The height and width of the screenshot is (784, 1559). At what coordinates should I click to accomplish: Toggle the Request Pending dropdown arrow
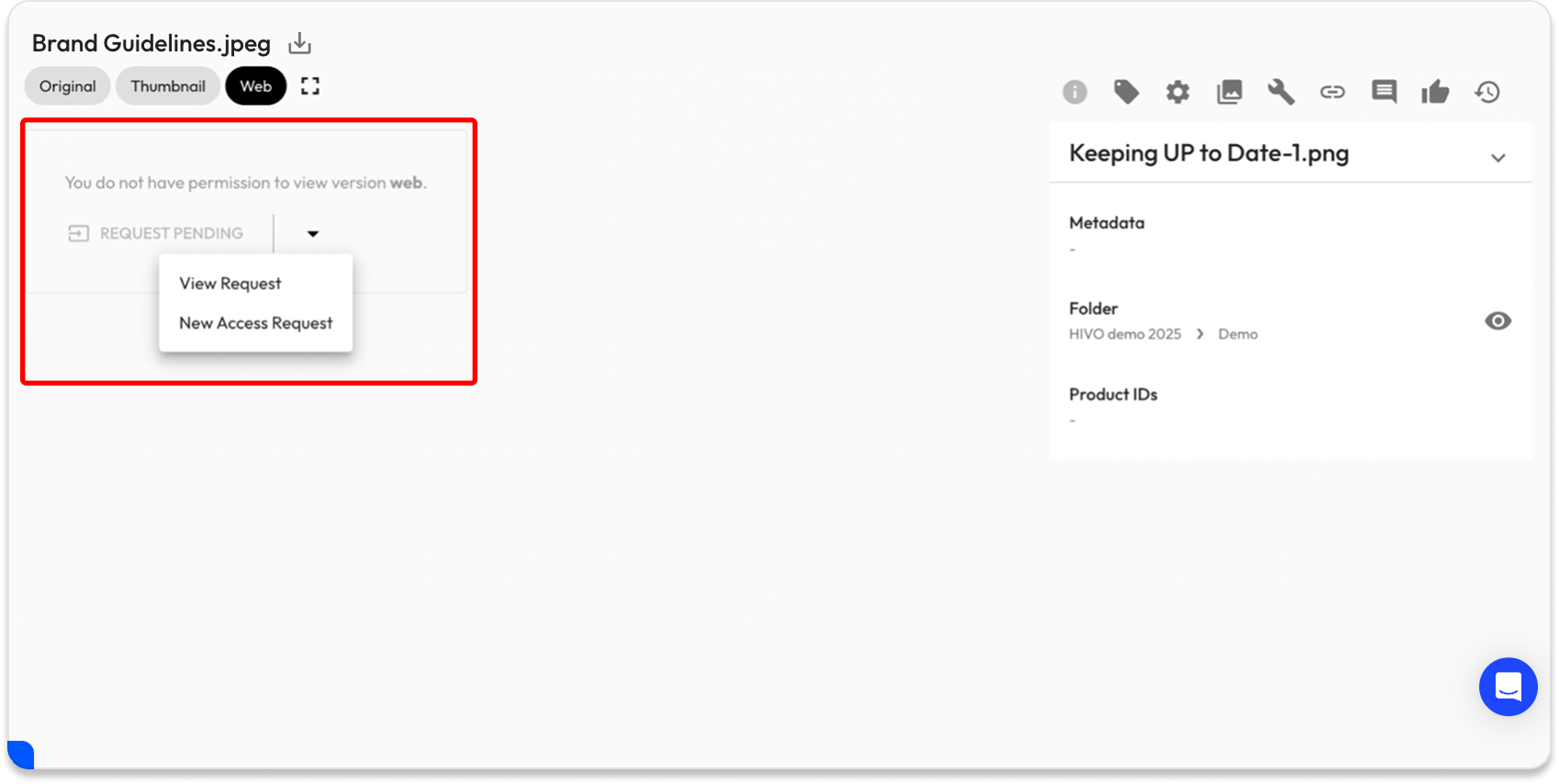point(312,234)
